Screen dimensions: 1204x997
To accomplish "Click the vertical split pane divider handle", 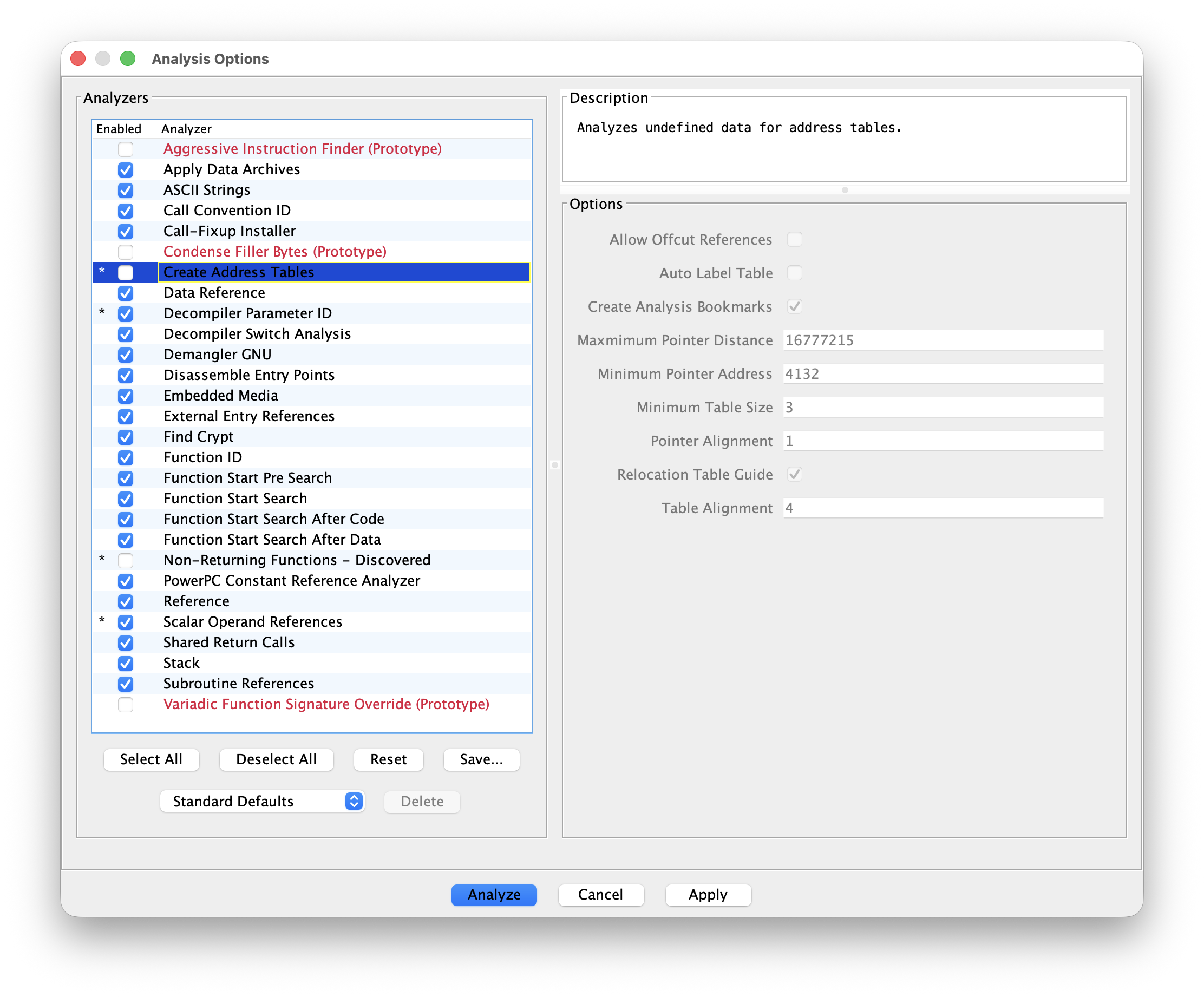I will pos(554,465).
